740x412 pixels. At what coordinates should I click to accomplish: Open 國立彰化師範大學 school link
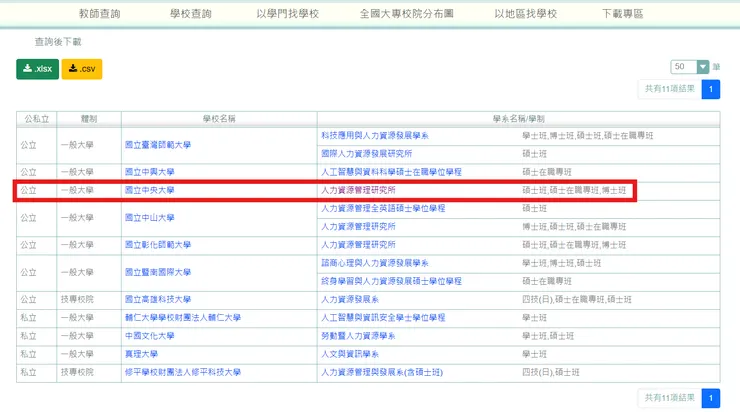tap(158, 244)
